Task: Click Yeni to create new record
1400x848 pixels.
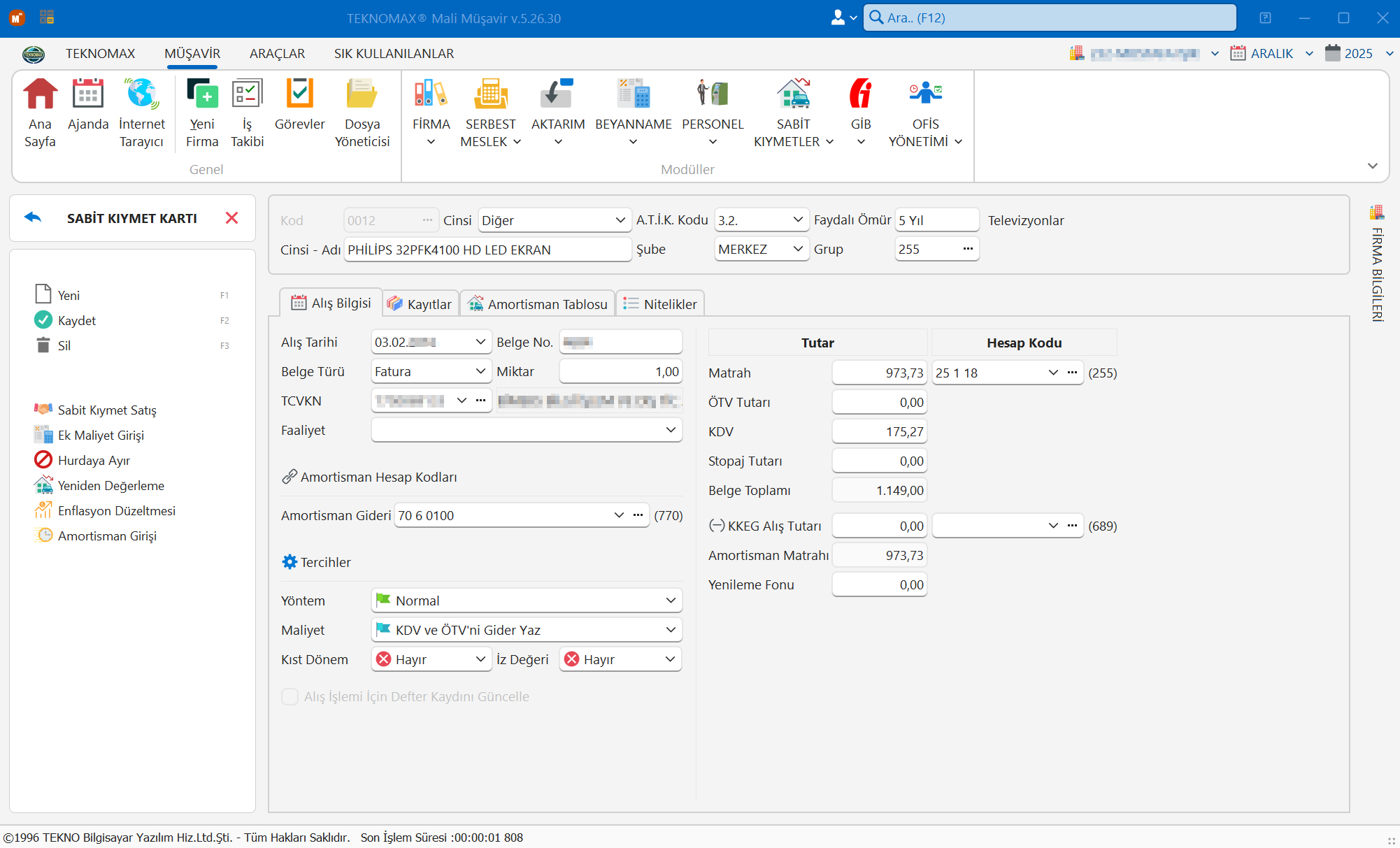Action: click(69, 295)
